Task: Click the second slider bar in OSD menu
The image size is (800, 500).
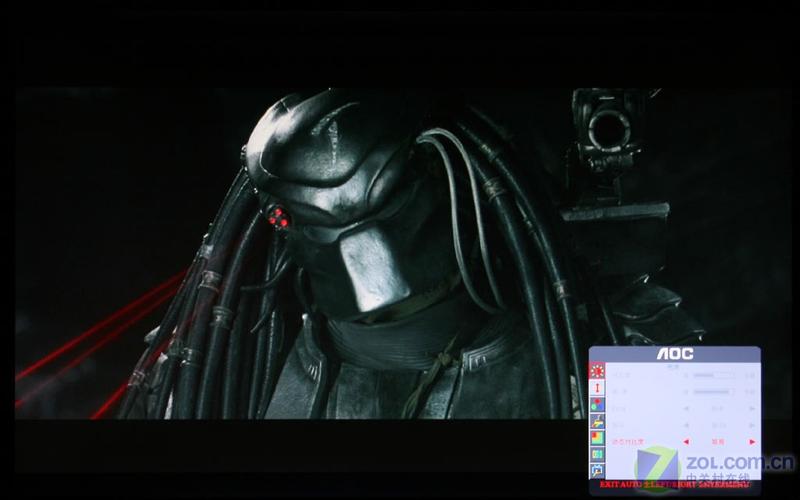Action: 713,392
